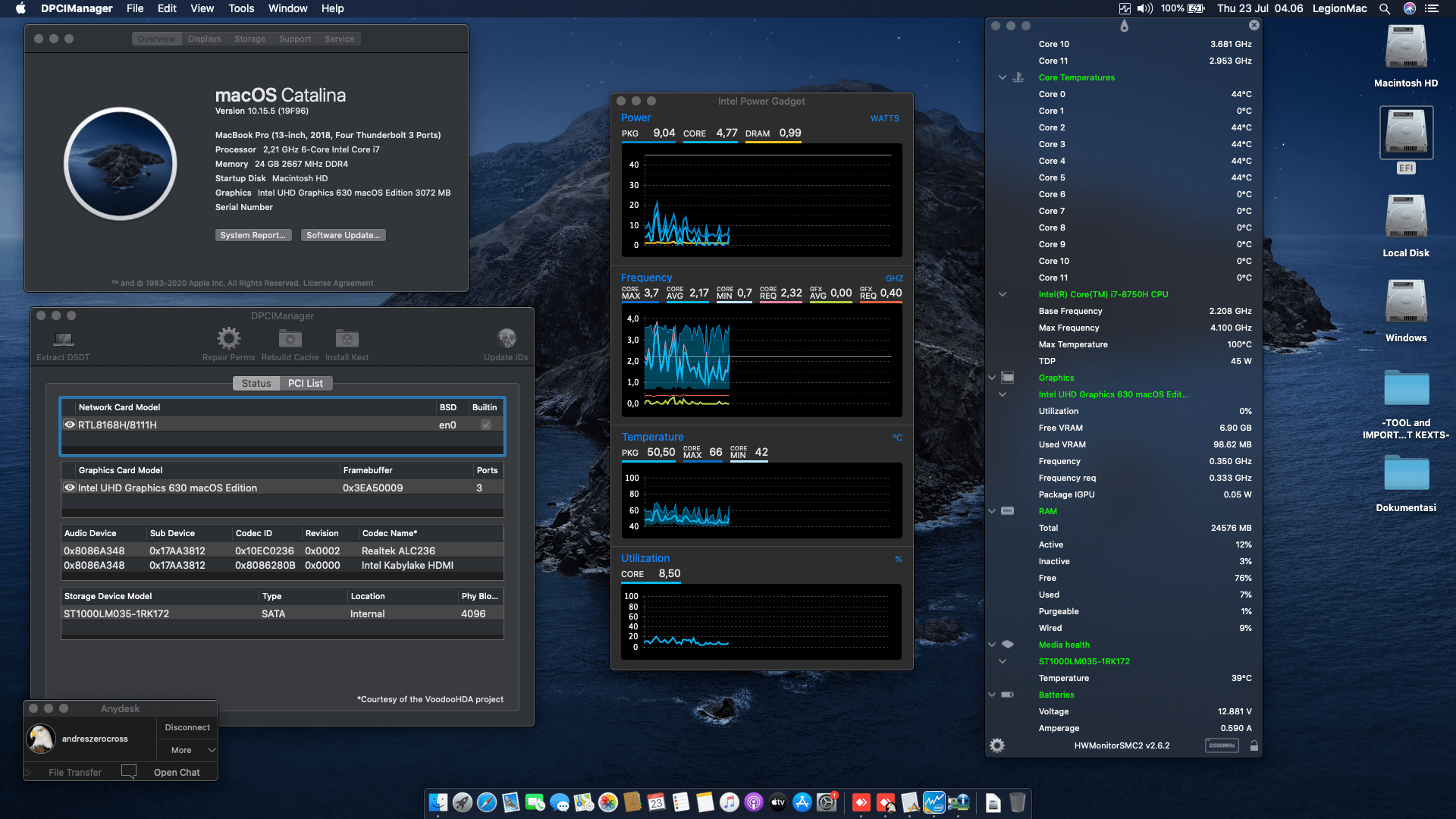Switch to Displays tab in About This Mac
1456x819 pixels.
(205, 39)
